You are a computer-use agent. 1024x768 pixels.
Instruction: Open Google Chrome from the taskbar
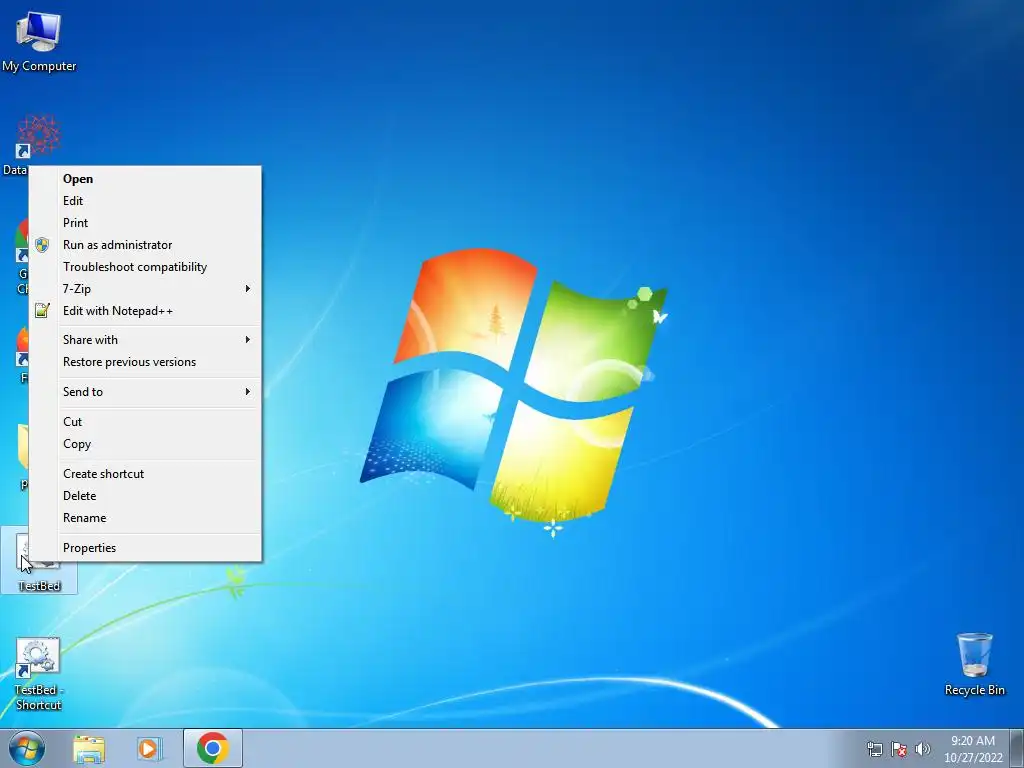pyautogui.click(x=213, y=748)
